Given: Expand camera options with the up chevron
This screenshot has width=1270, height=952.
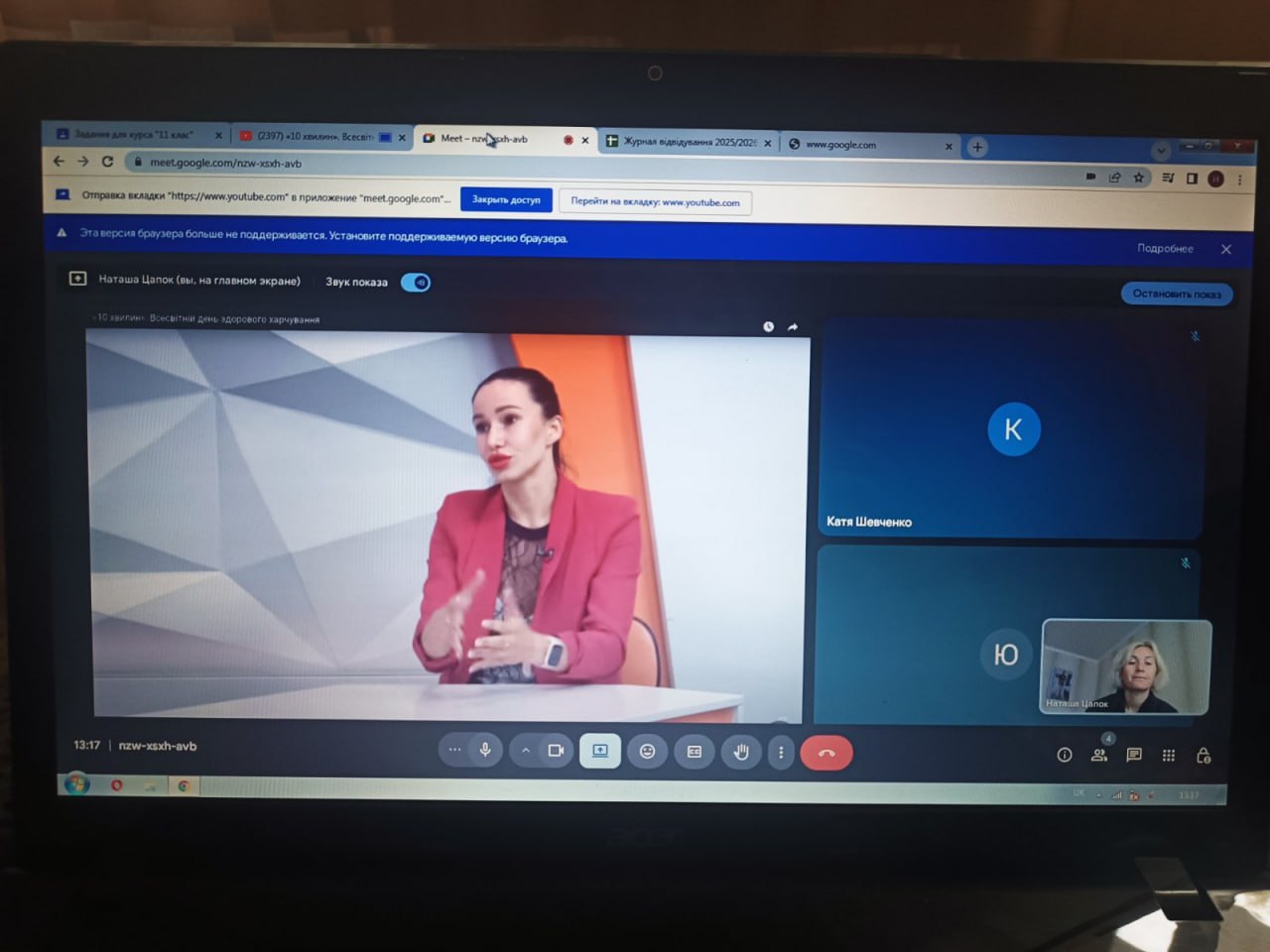Looking at the screenshot, I should click(x=526, y=751).
